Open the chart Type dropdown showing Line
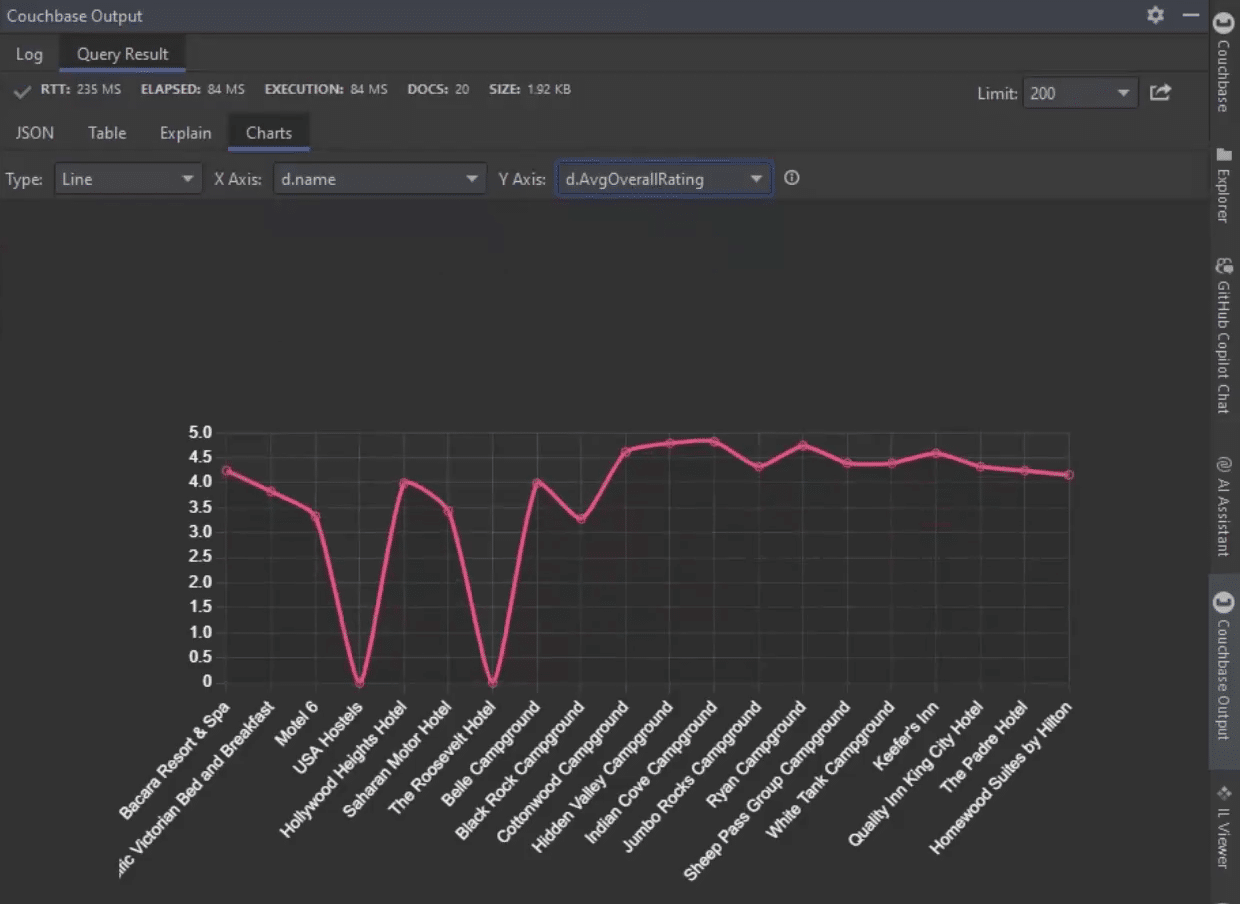This screenshot has width=1240, height=904. click(x=127, y=179)
